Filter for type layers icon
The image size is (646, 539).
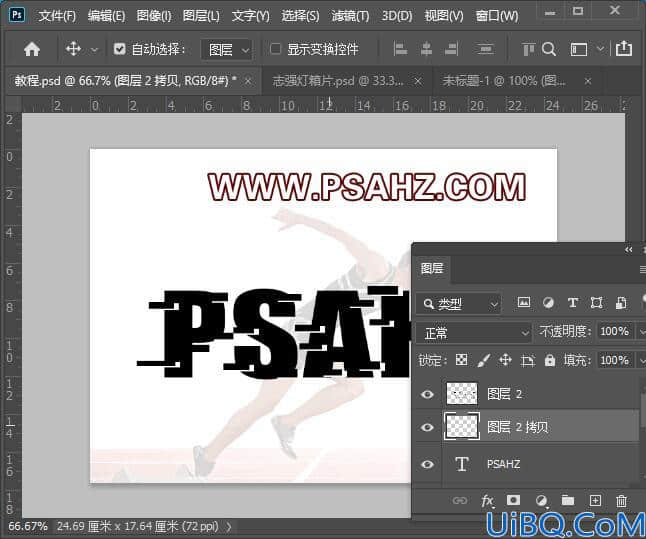[573, 303]
